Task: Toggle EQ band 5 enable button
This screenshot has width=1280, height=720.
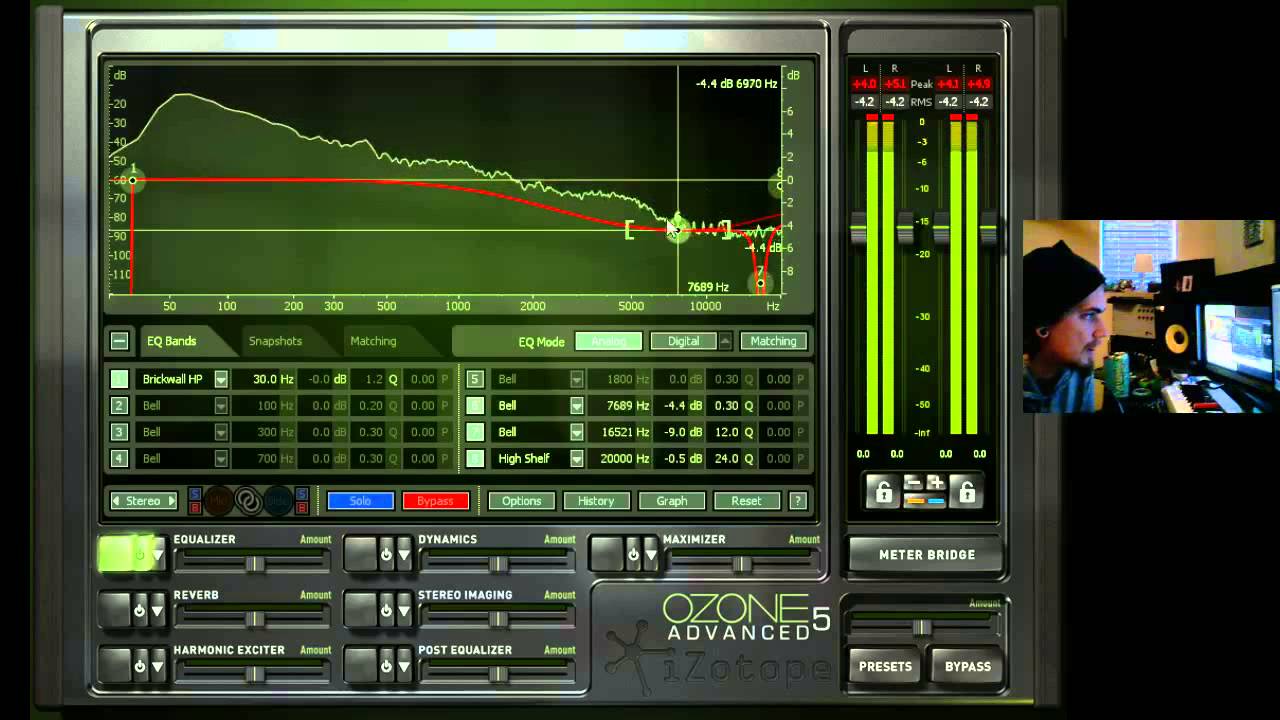Action: pyautogui.click(x=475, y=379)
